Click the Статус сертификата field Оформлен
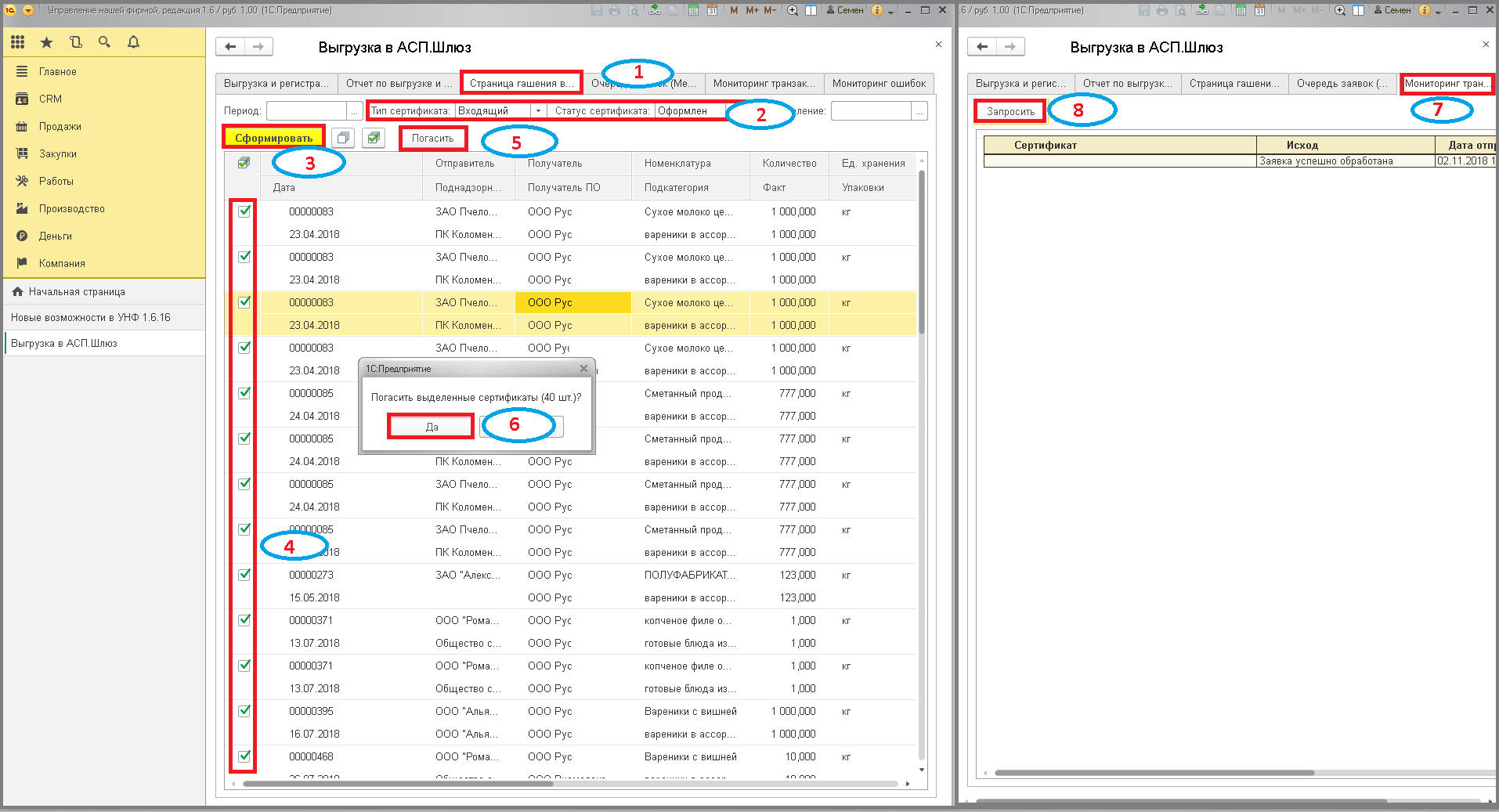Viewport: 1499px width, 812px height. tap(691, 111)
